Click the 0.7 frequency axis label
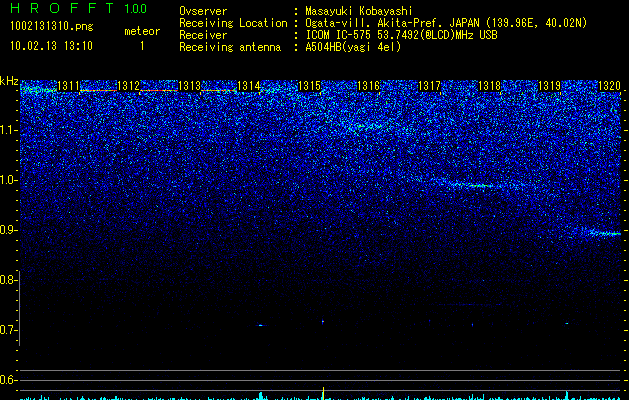The height and width of the screenshot is (400, 629). tap(7, 330)
